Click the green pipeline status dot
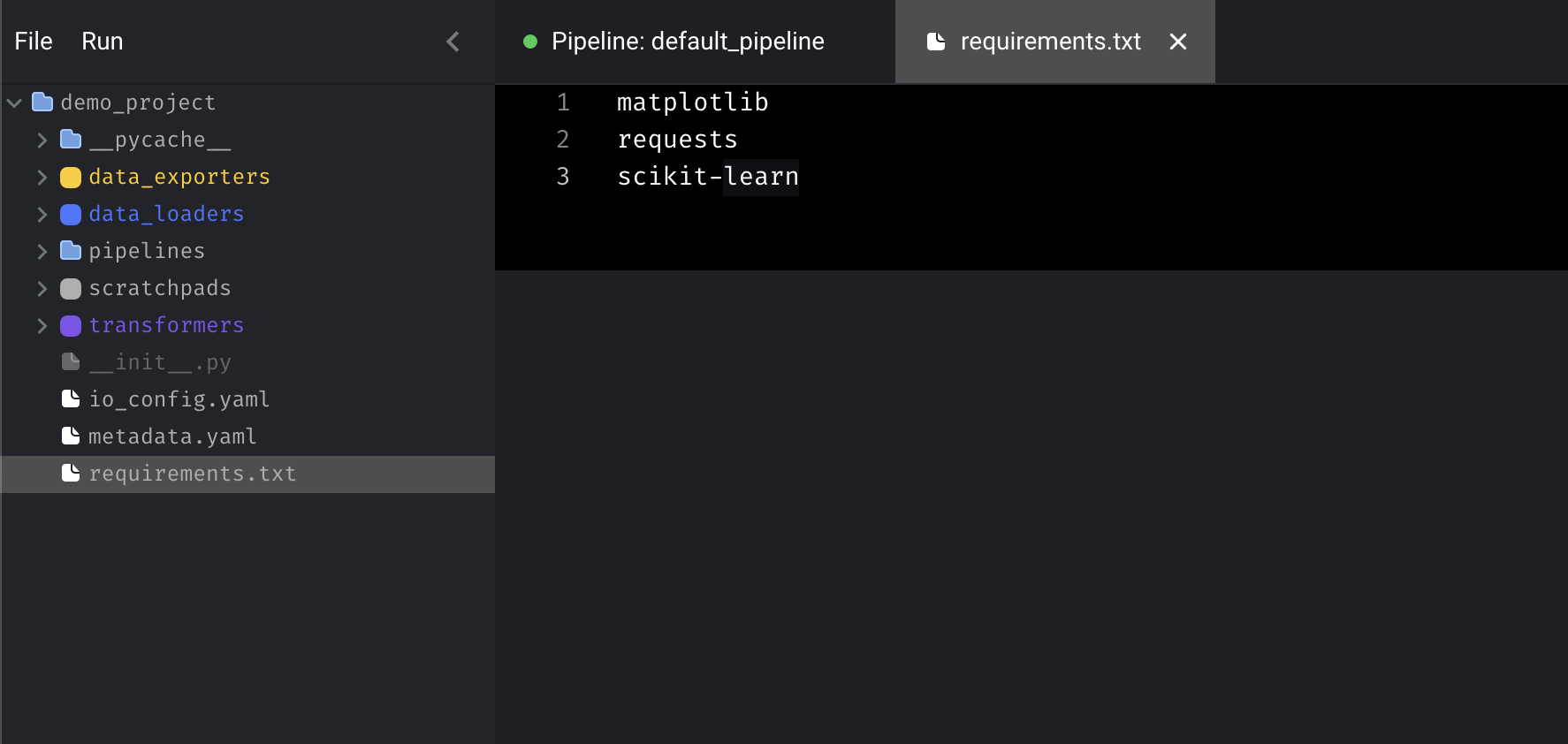This screenshot has width=1568, height=744. coord(530,42)
